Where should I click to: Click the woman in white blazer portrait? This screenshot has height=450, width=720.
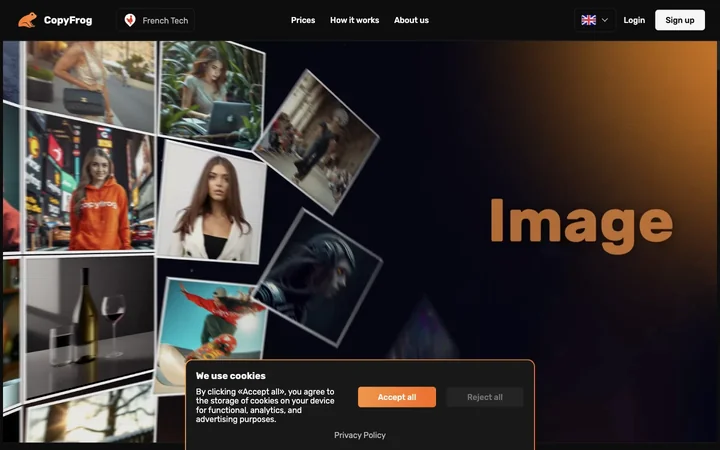pos(212,202)
